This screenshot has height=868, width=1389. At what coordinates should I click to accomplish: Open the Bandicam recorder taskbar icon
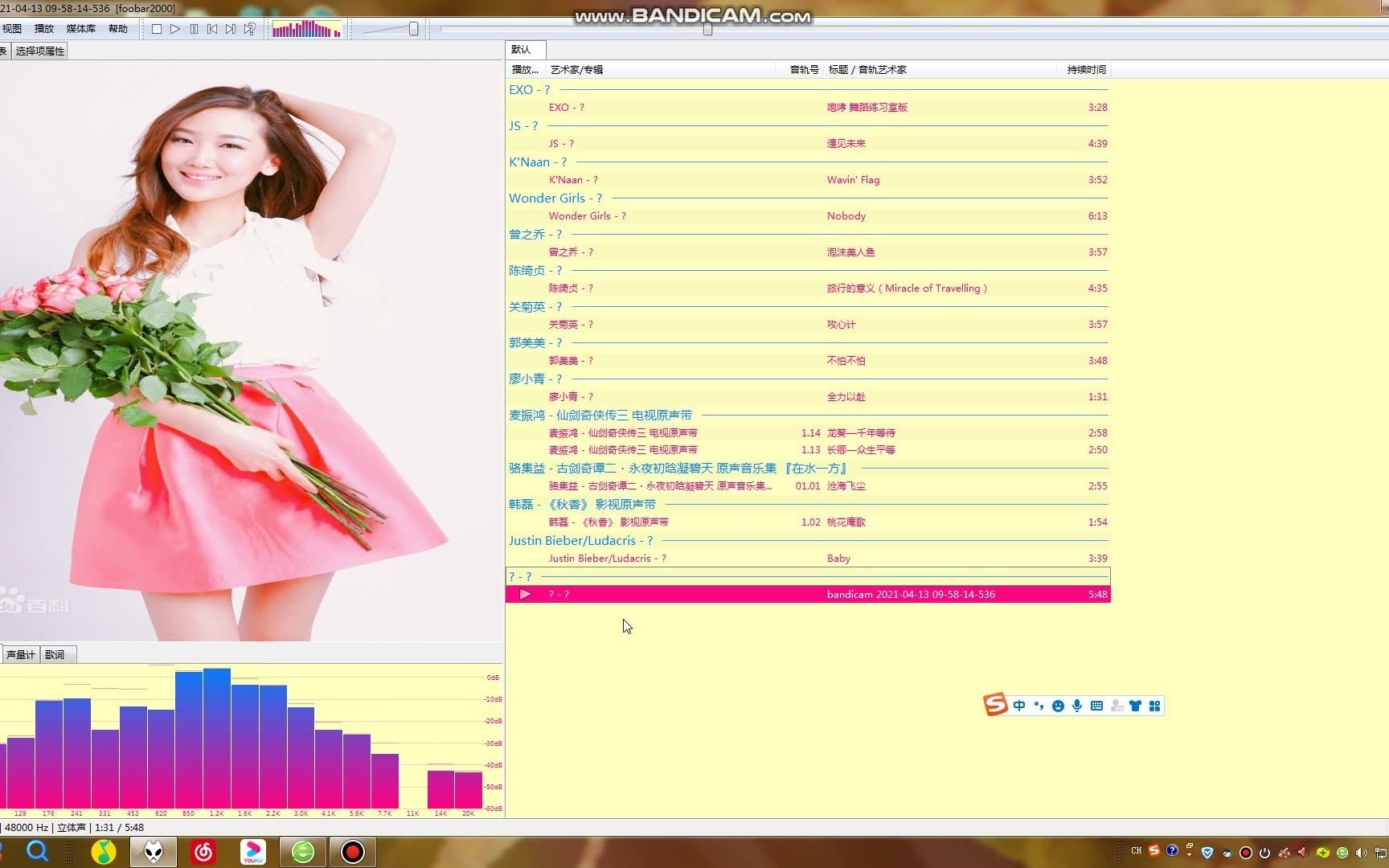click(x=352, y=851)
